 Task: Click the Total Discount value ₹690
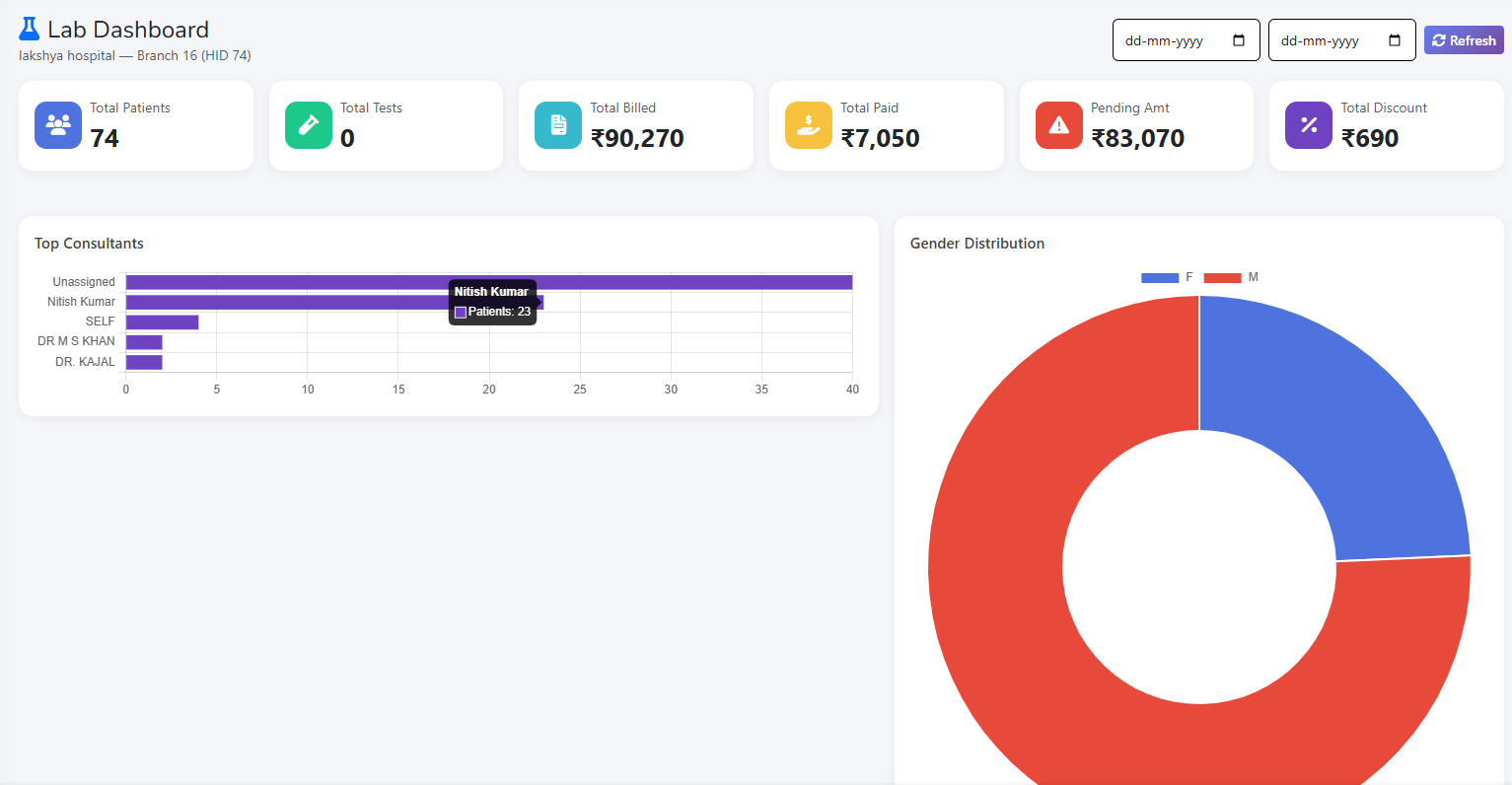pos(1370,138)
